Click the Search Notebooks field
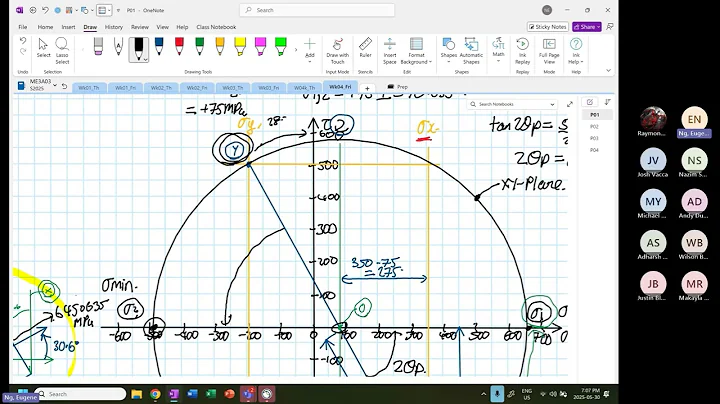 (x=512, y=104)
